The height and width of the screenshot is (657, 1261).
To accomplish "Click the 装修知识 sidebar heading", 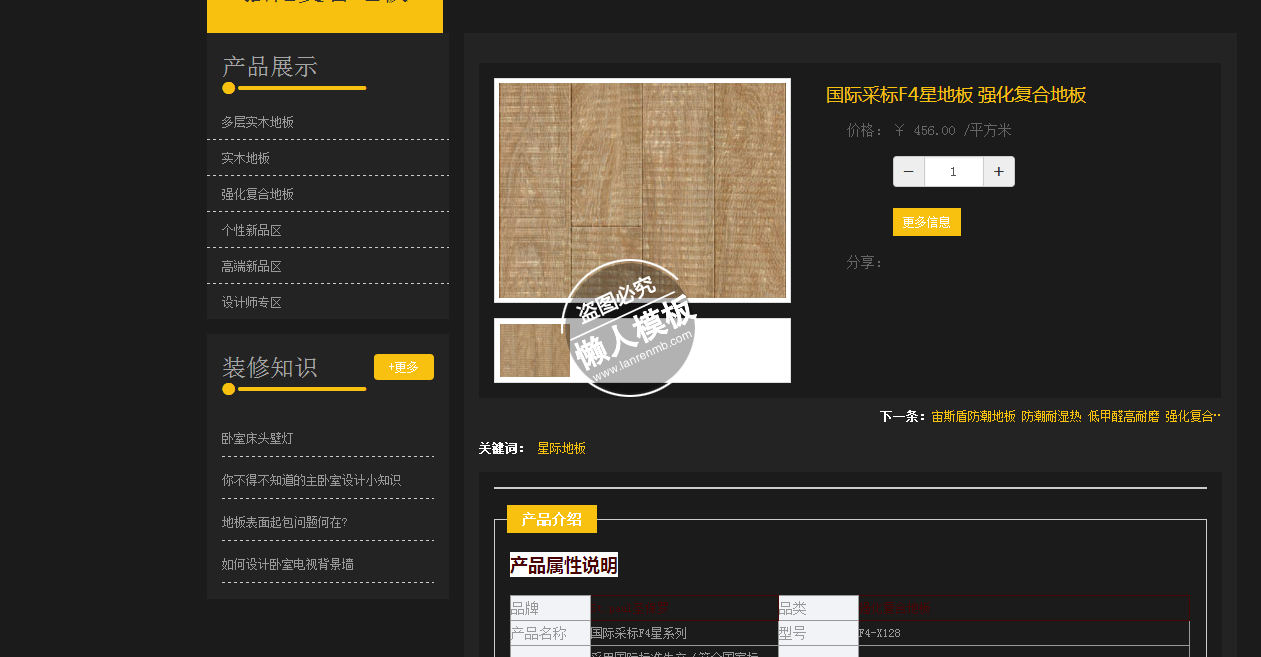I will click(x=270, y=367).
